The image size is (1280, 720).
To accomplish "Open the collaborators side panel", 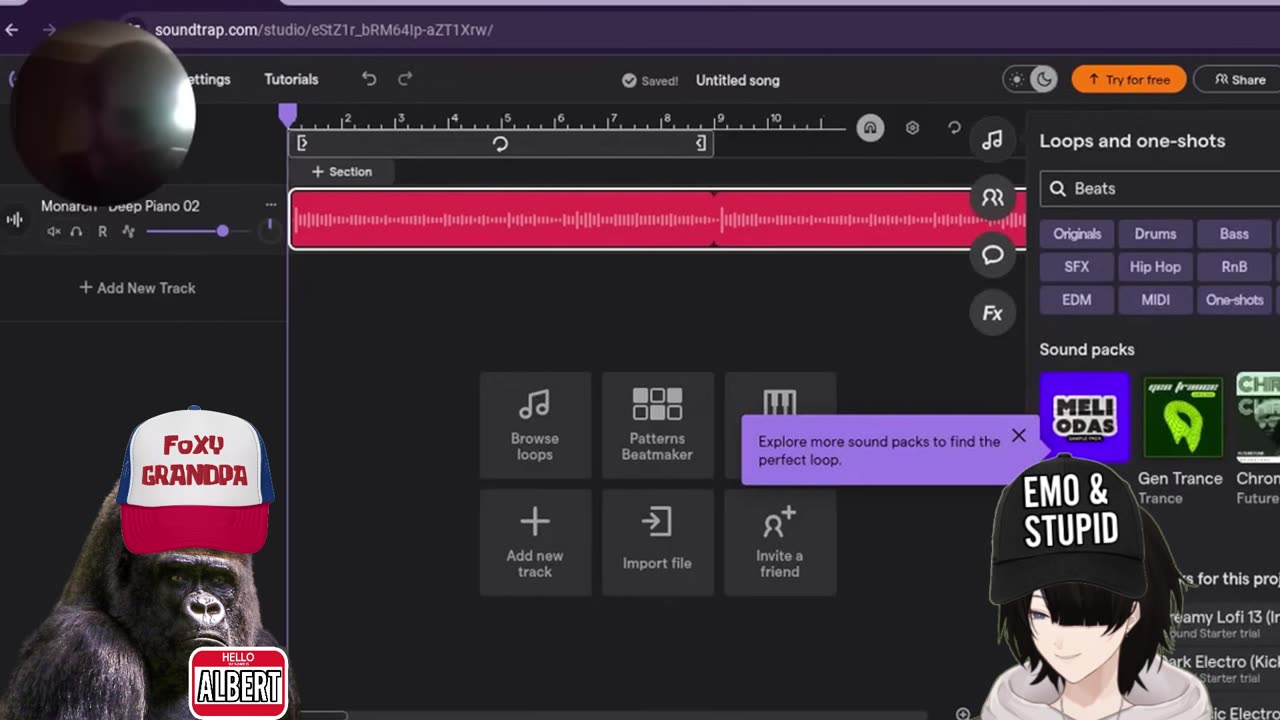I will (x=992, y=198).
